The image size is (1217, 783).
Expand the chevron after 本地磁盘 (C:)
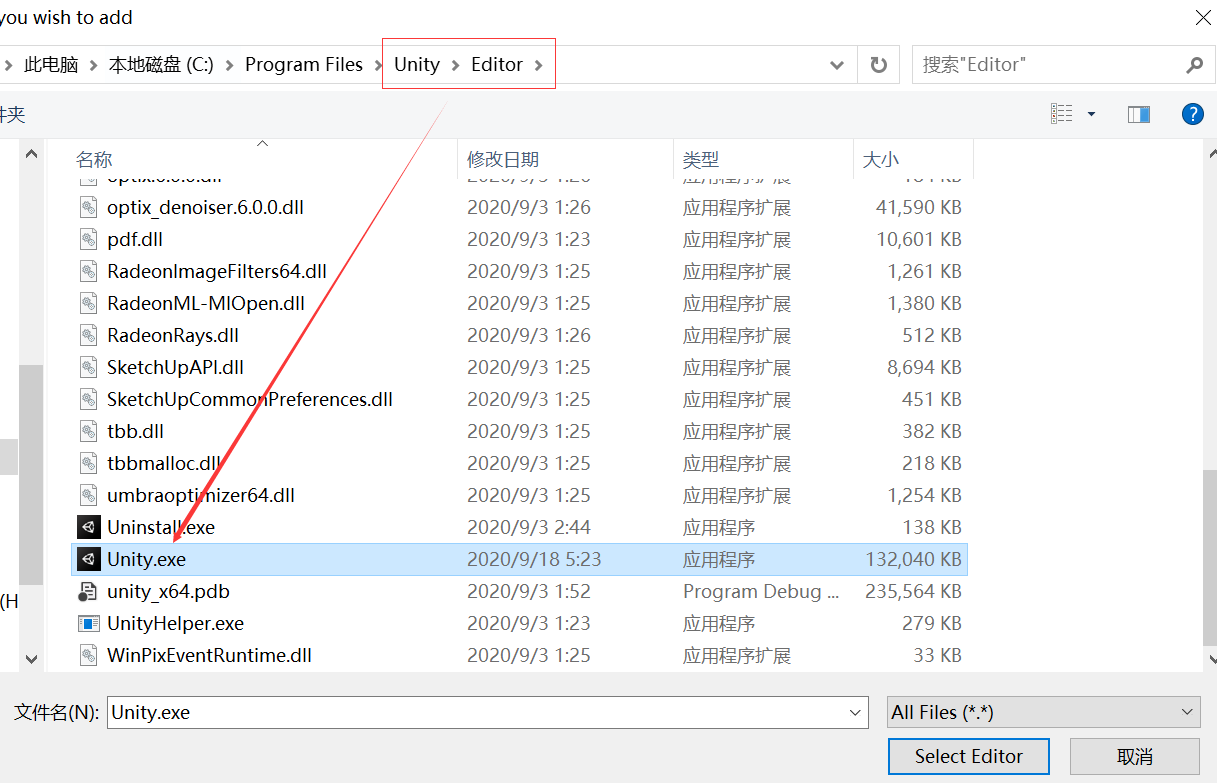tap(229, 65)
